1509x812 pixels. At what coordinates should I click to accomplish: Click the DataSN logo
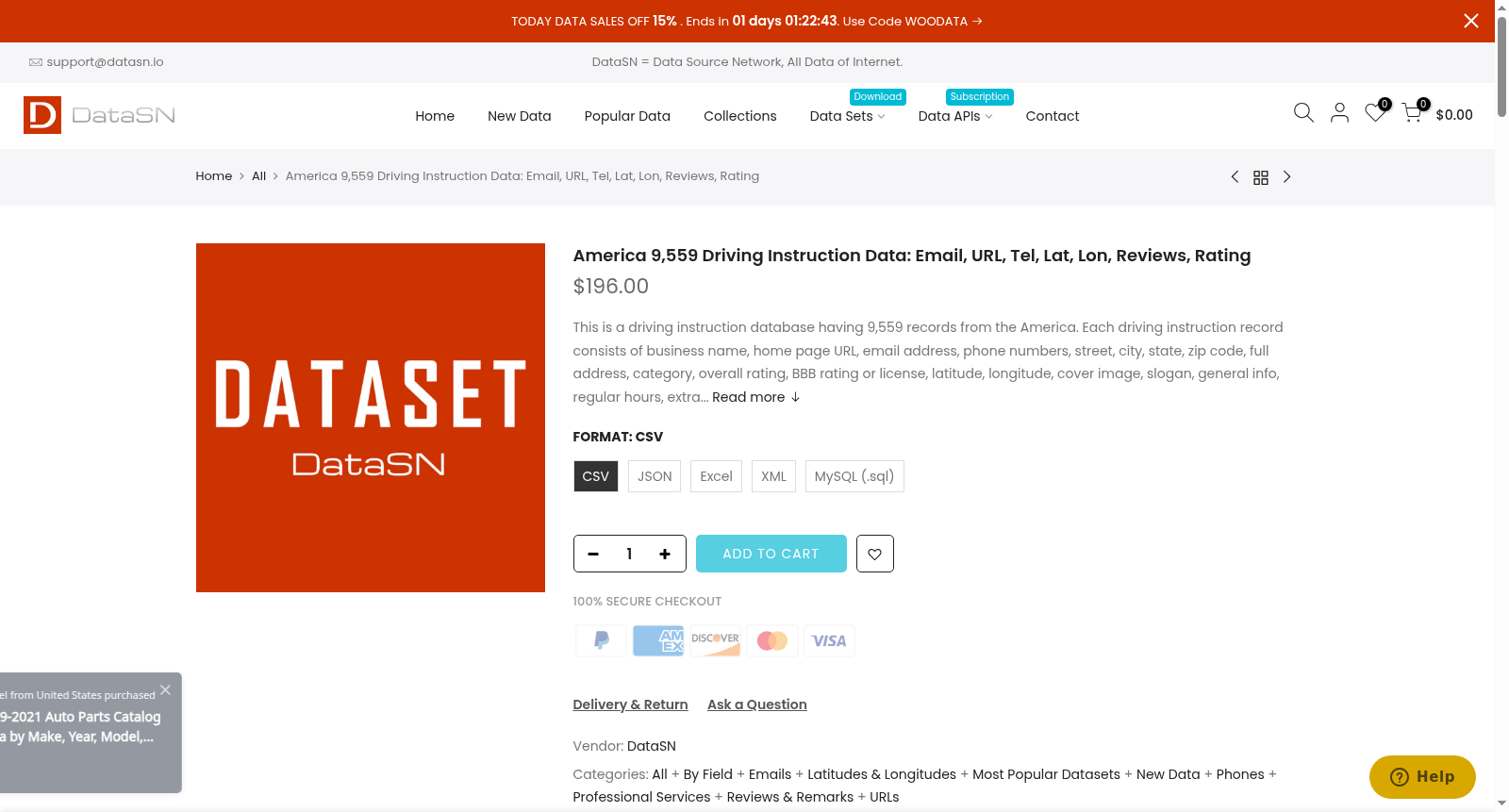[99, 115]
